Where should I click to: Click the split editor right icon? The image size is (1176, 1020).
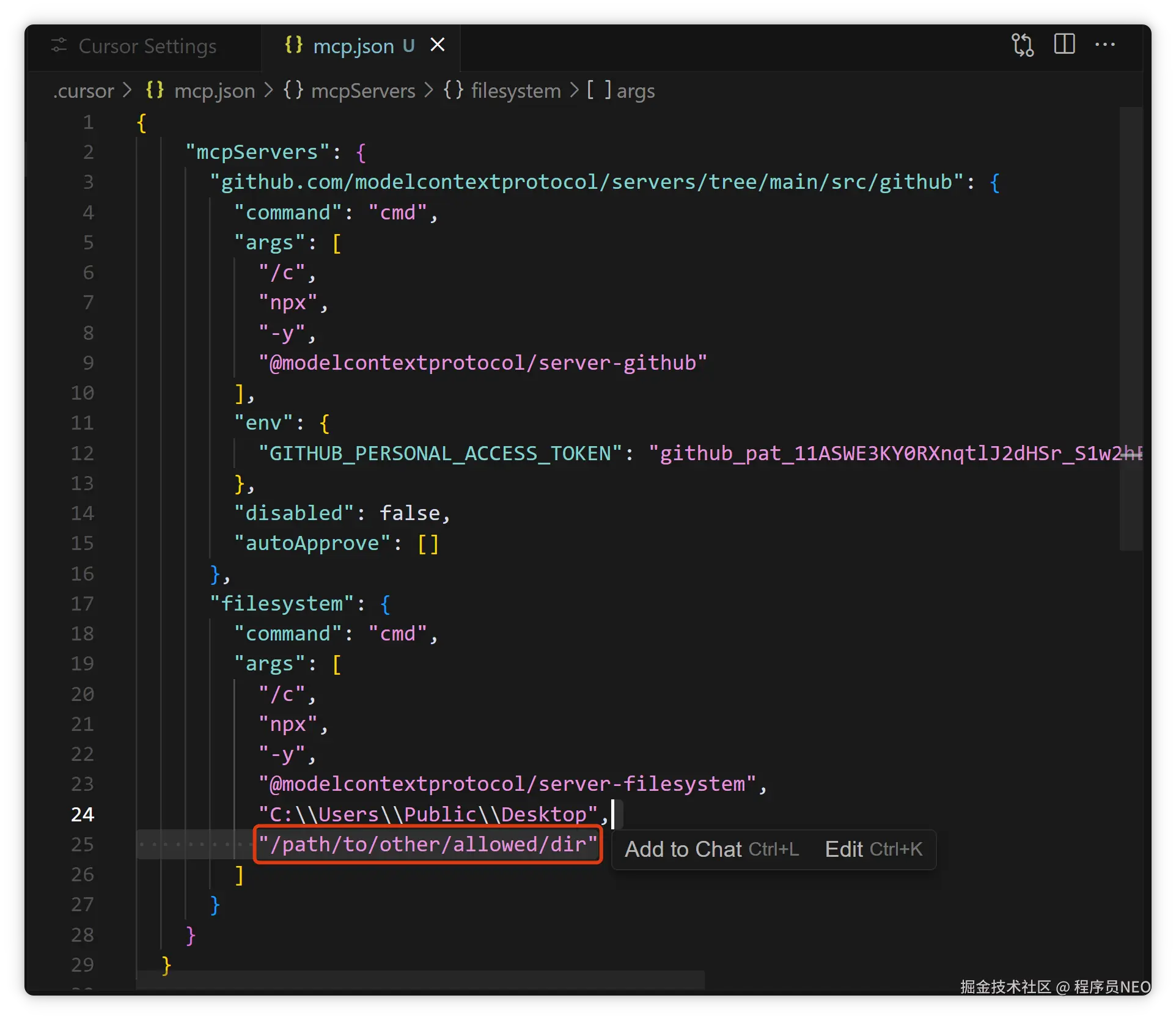coord(1064,45)
